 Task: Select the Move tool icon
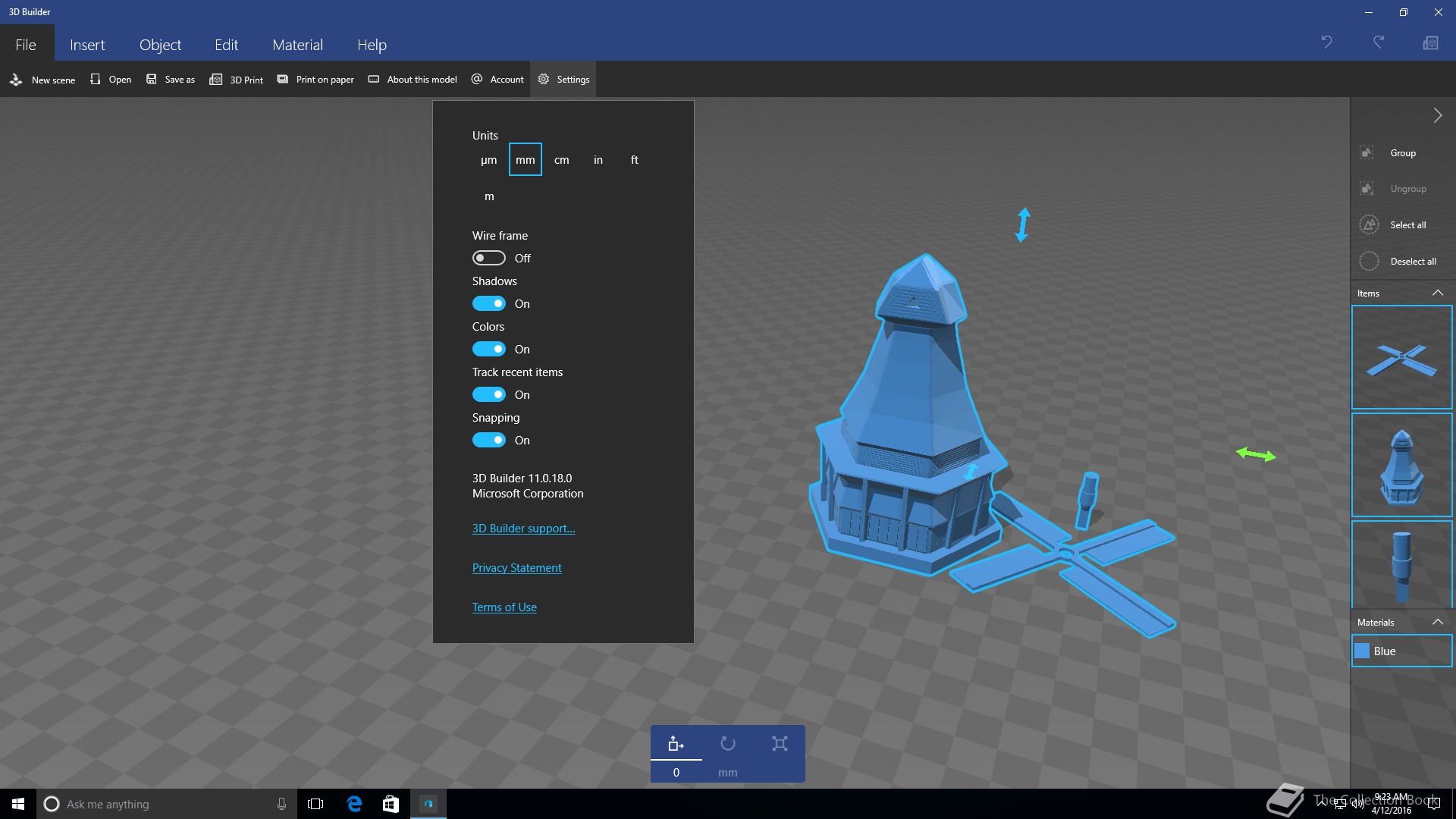[676, 743]
